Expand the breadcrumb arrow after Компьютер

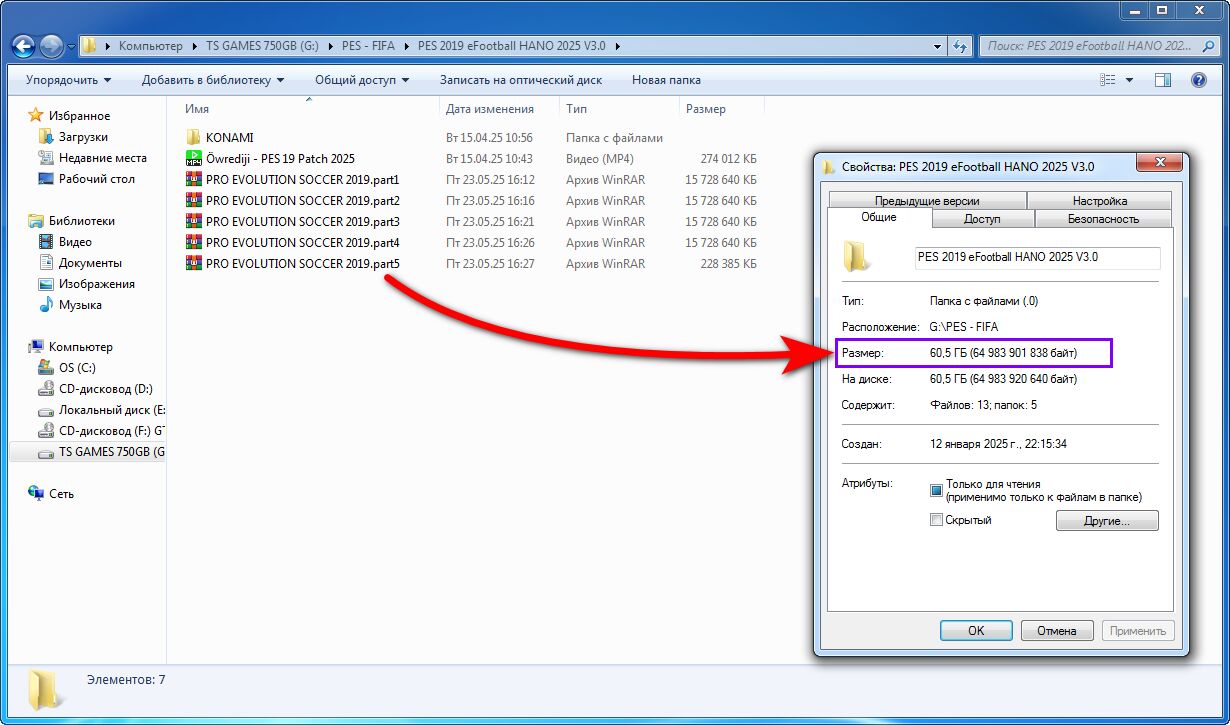click(194, 46)
